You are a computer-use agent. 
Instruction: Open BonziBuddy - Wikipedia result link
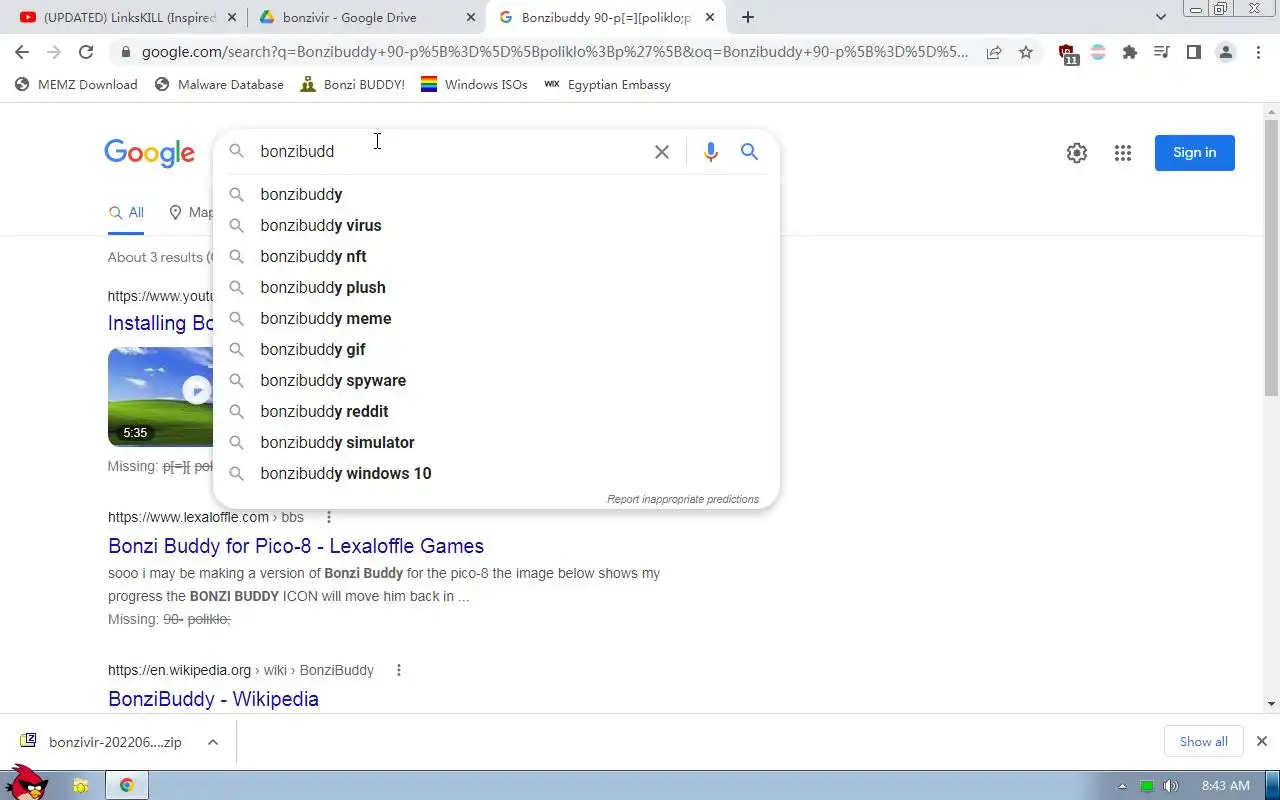213,699
